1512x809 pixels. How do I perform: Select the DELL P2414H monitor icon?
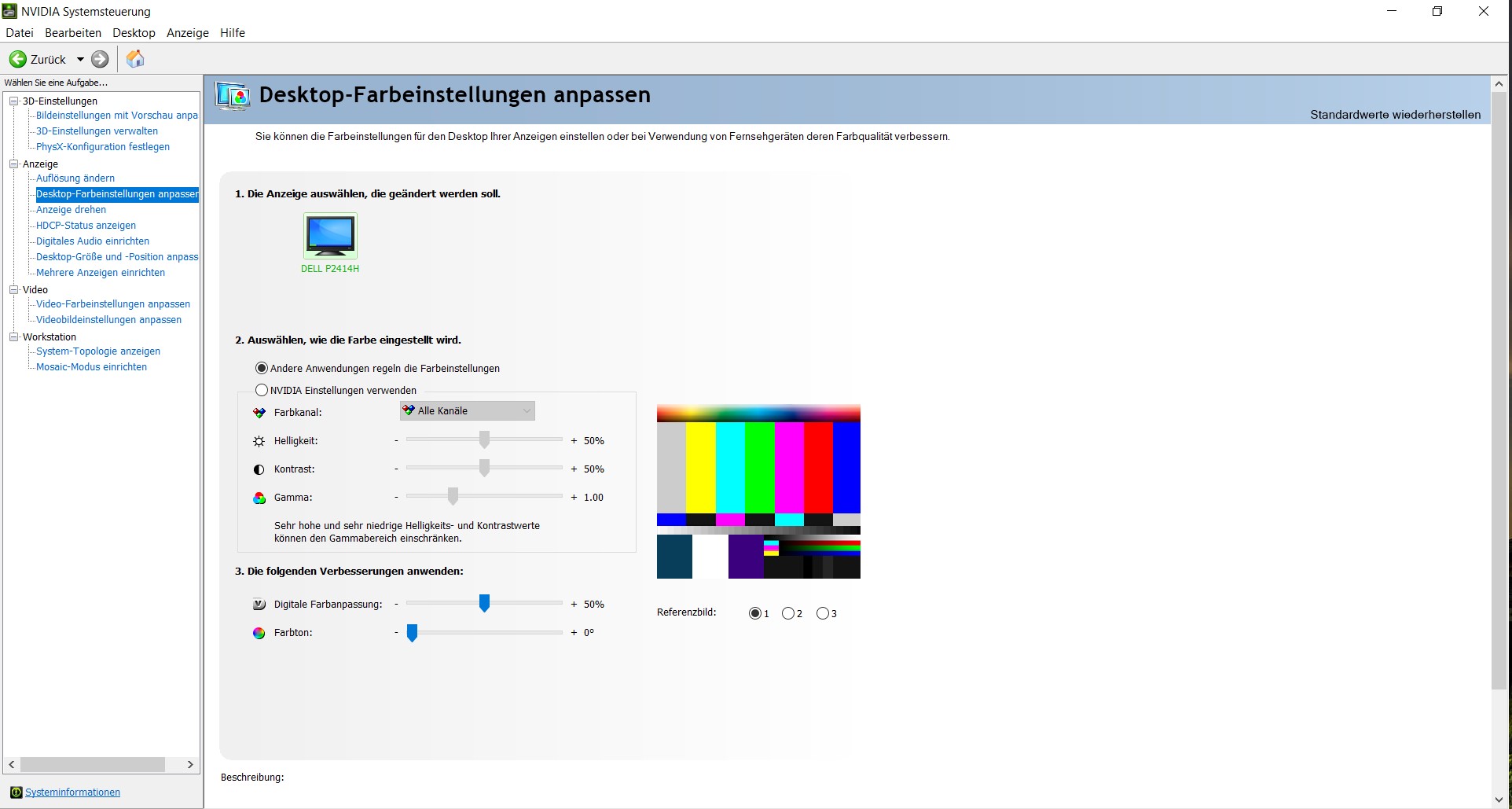pyautogui.click(x=330, y=235)
